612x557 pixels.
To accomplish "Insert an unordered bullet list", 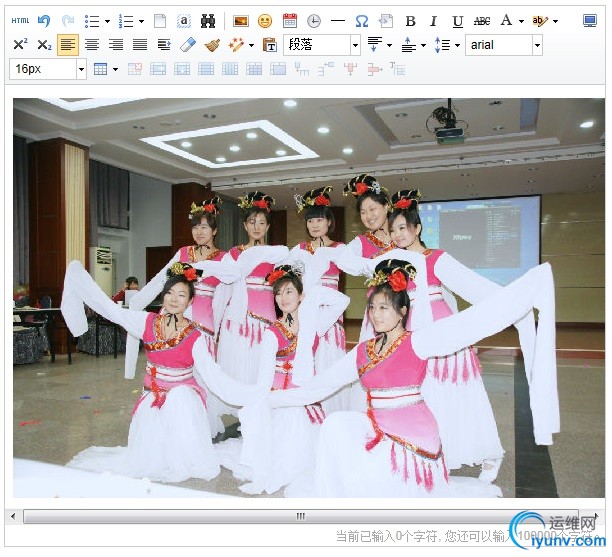I will [x=92, y=21].
